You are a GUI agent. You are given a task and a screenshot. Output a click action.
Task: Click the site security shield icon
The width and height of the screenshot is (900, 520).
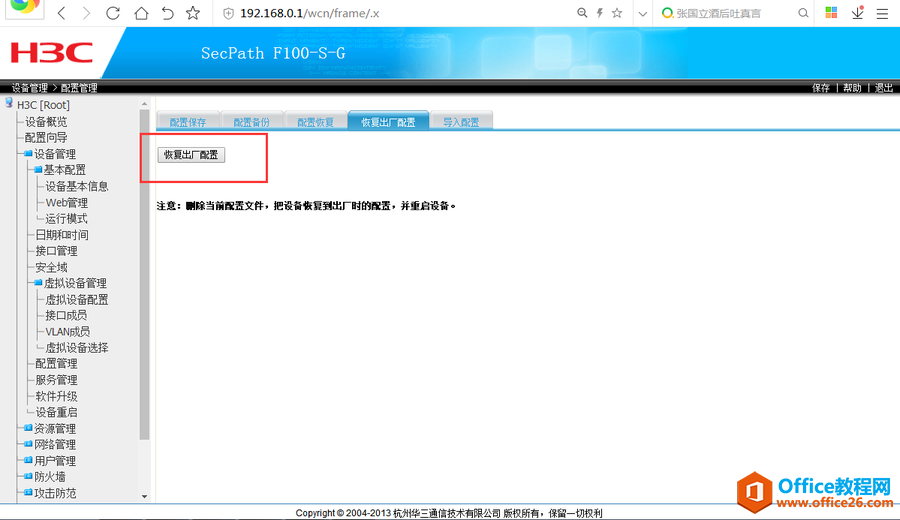tap(228, 13)
